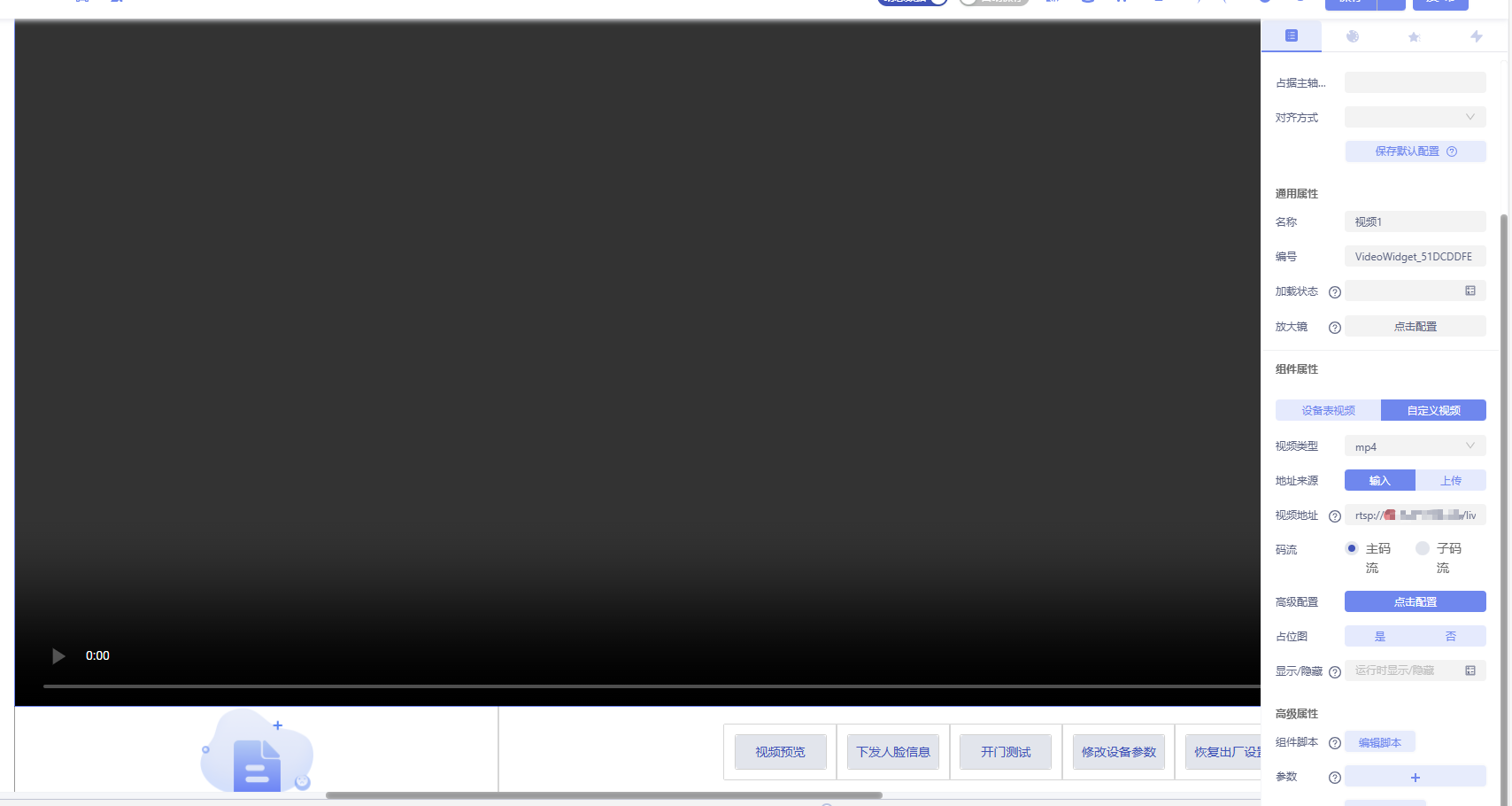Click the 运行时显示/隐藏 field
This screenshot has width=1512, height=806.
pos(1416,670)
